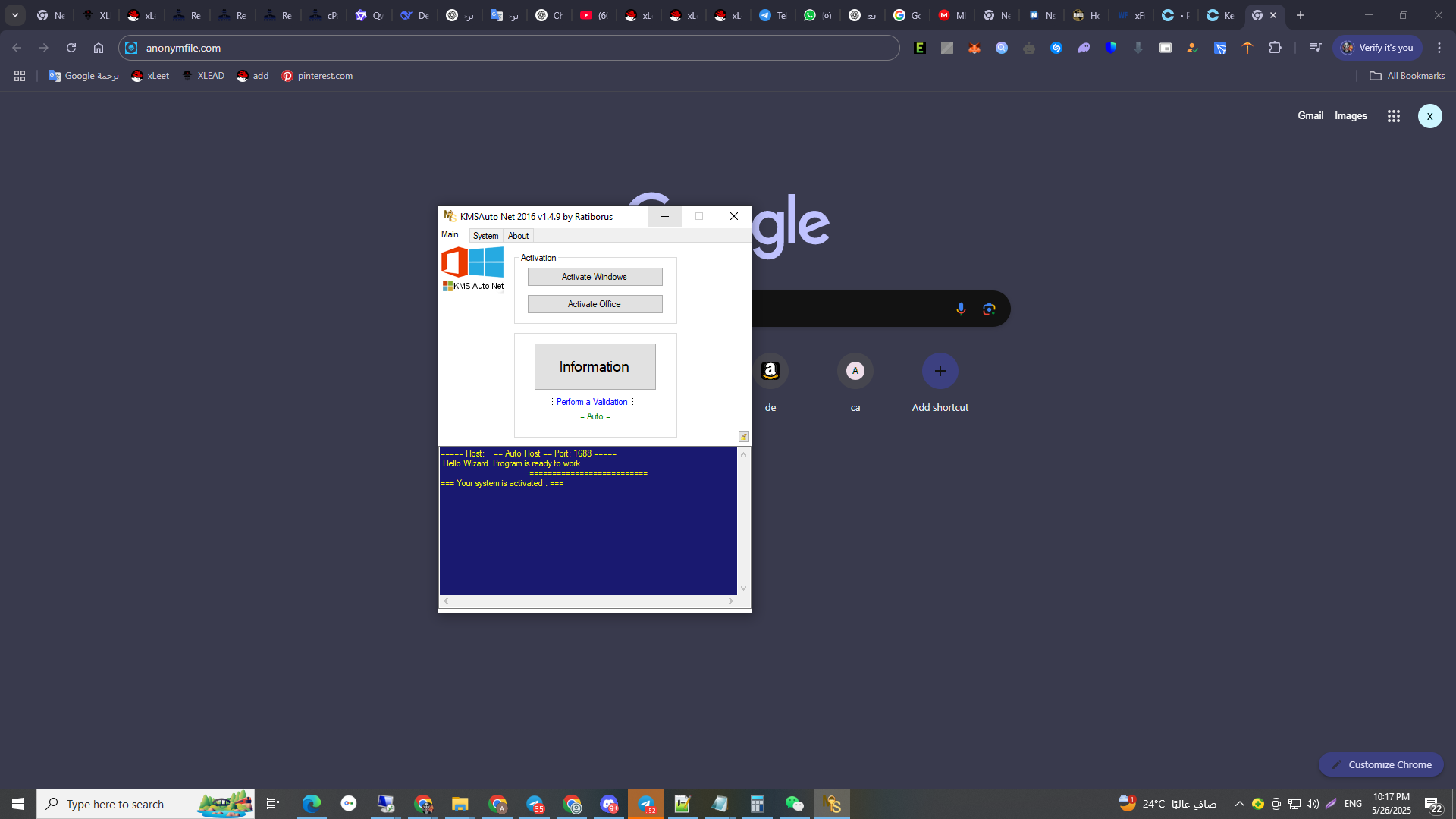Open the green E extension
The width and height of the screenshot is (1456, 819).
point(920,48)
